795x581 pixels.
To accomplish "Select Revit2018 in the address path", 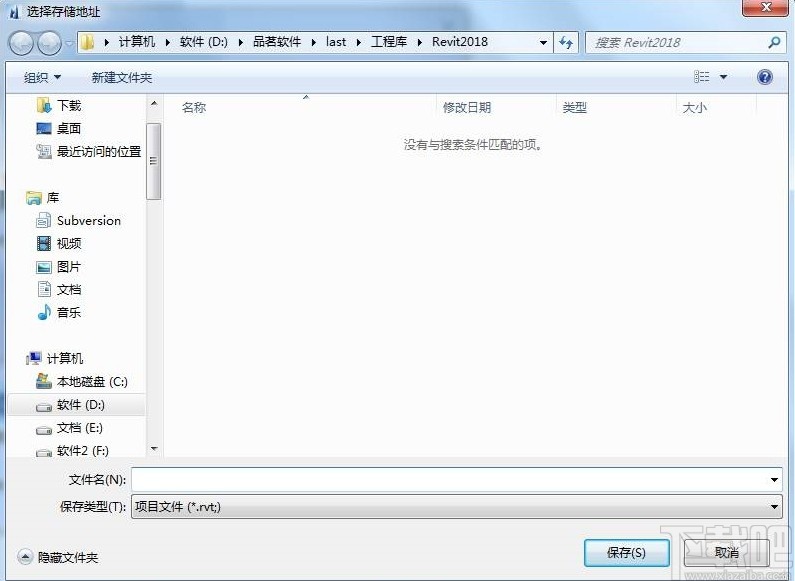I will click(460, 42).
